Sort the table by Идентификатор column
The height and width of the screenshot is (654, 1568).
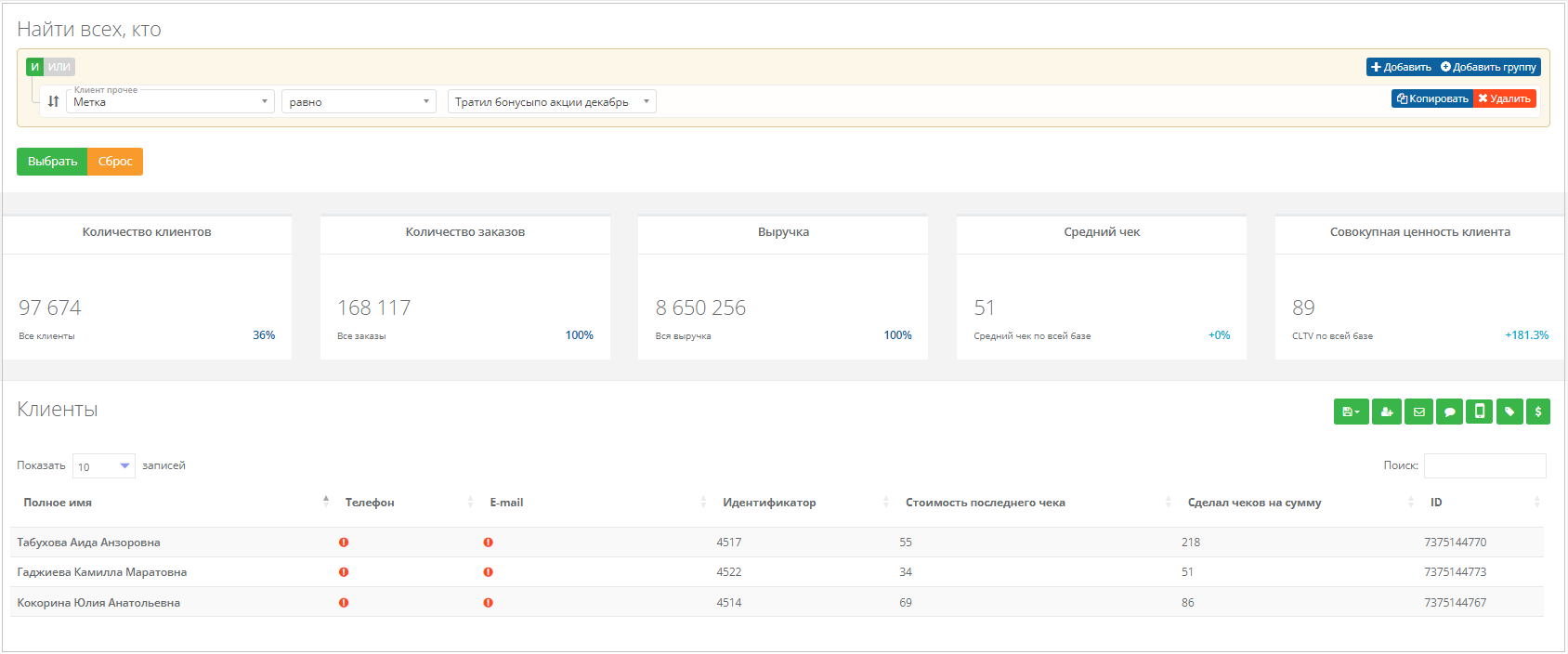pos(804,503)
